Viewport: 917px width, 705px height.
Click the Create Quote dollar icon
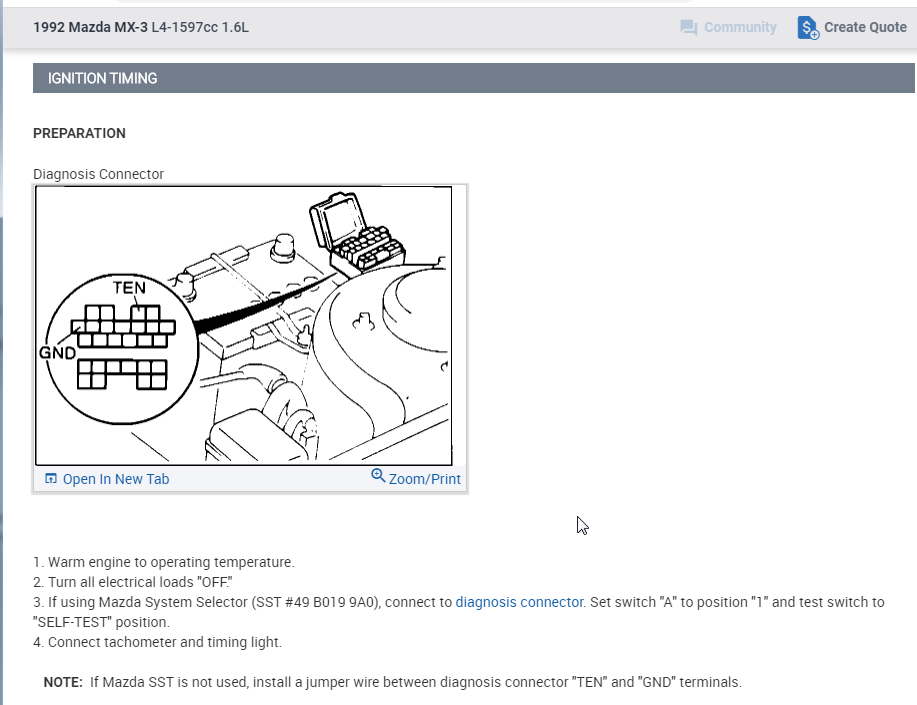808,27
